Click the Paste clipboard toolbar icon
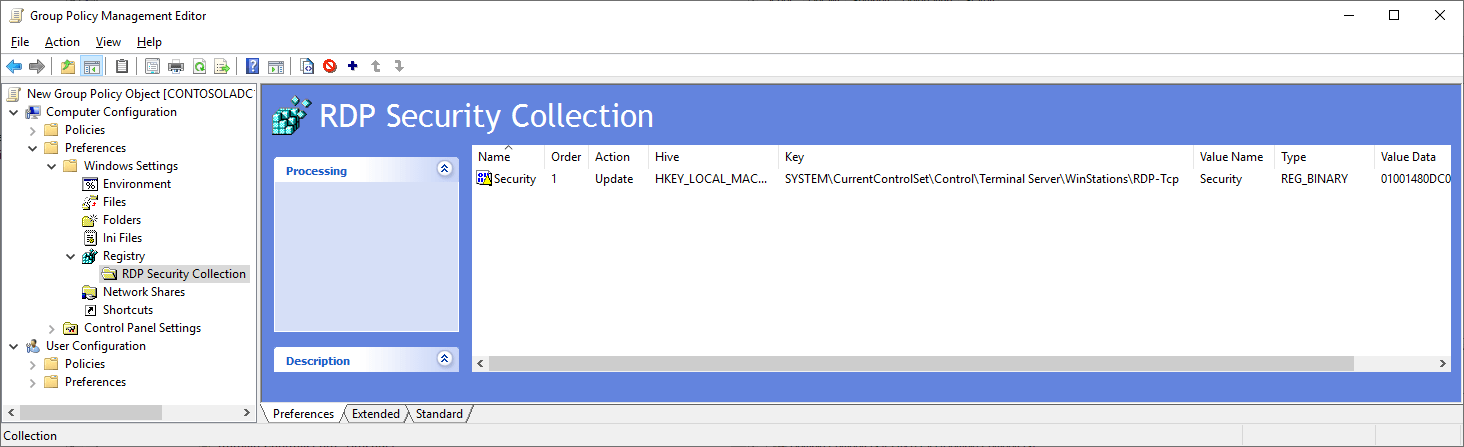Screen dimensions: 1464x447 click(122, 66)
